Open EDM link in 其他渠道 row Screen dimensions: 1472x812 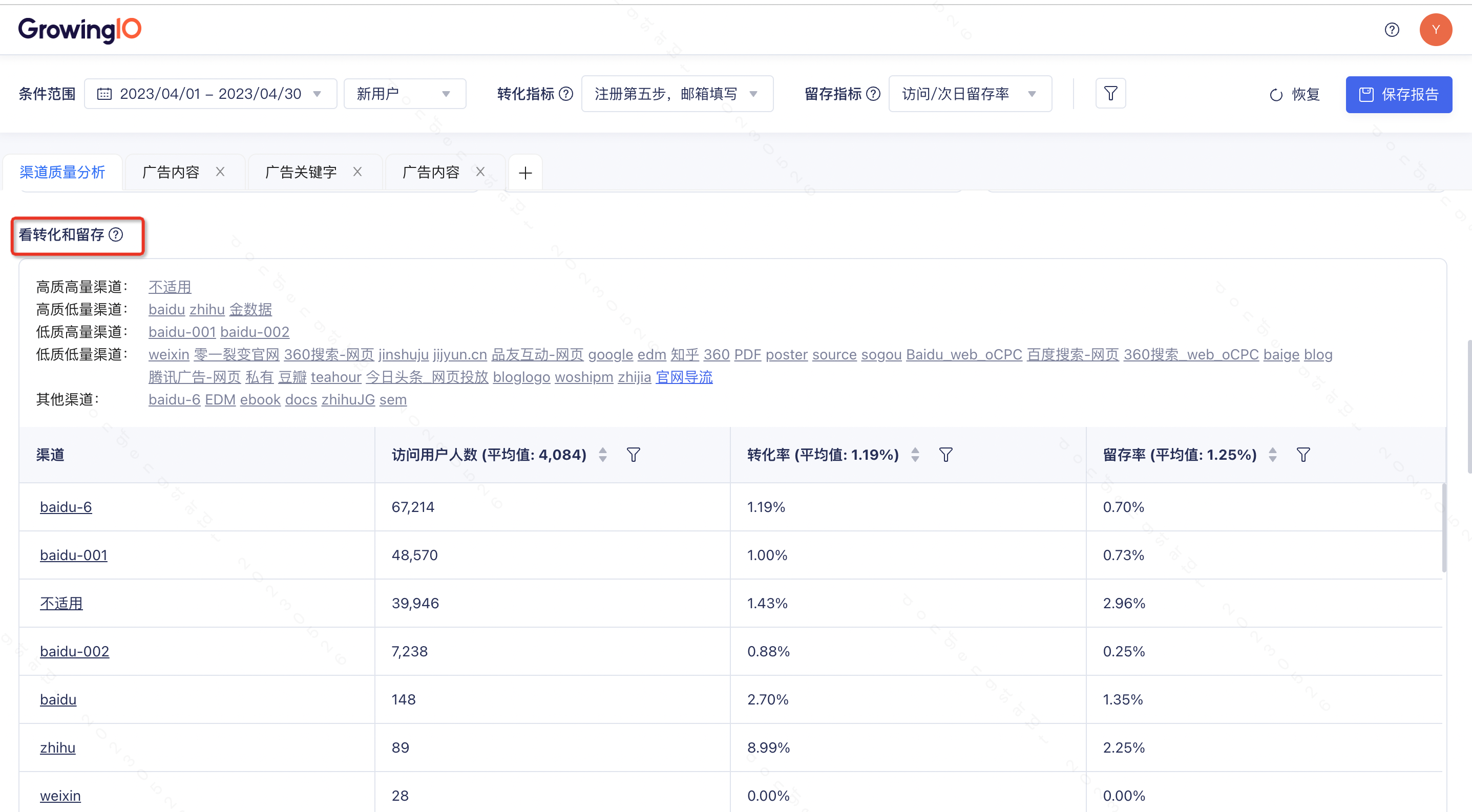pos(220,399)
